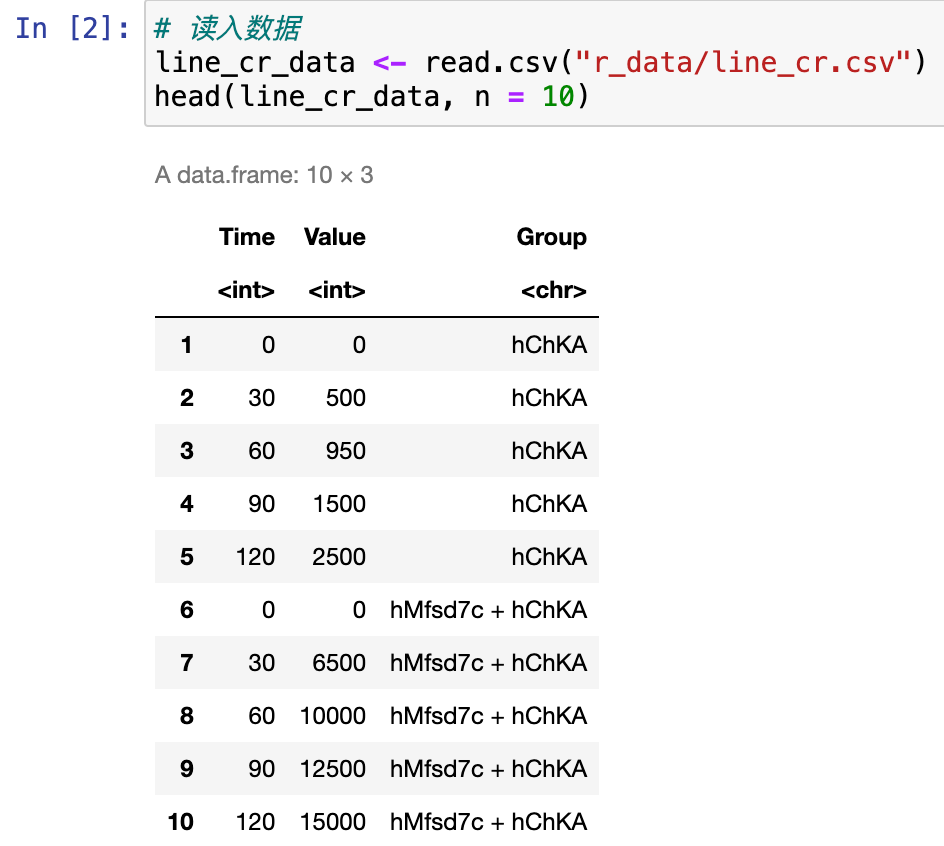Click row index '6' of the table
The image size is (944, 846).
pos(187,610)
